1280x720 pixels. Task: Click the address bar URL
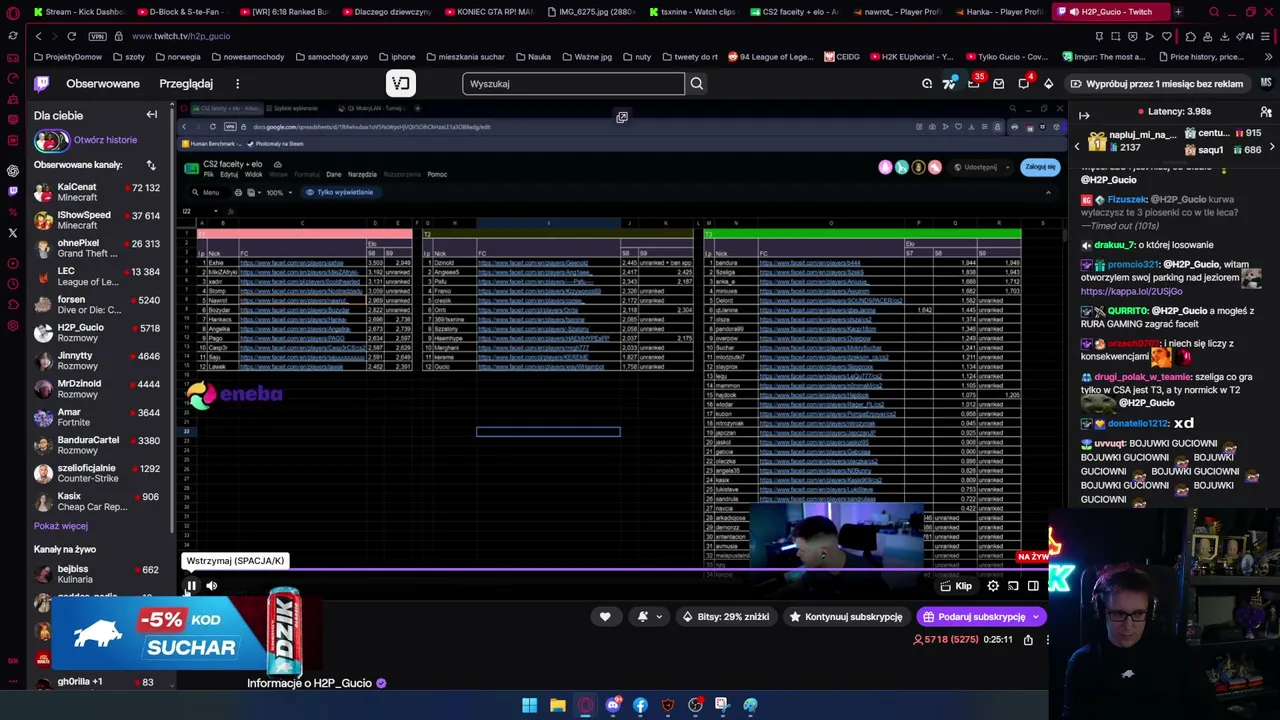click(x=181, y=36)
